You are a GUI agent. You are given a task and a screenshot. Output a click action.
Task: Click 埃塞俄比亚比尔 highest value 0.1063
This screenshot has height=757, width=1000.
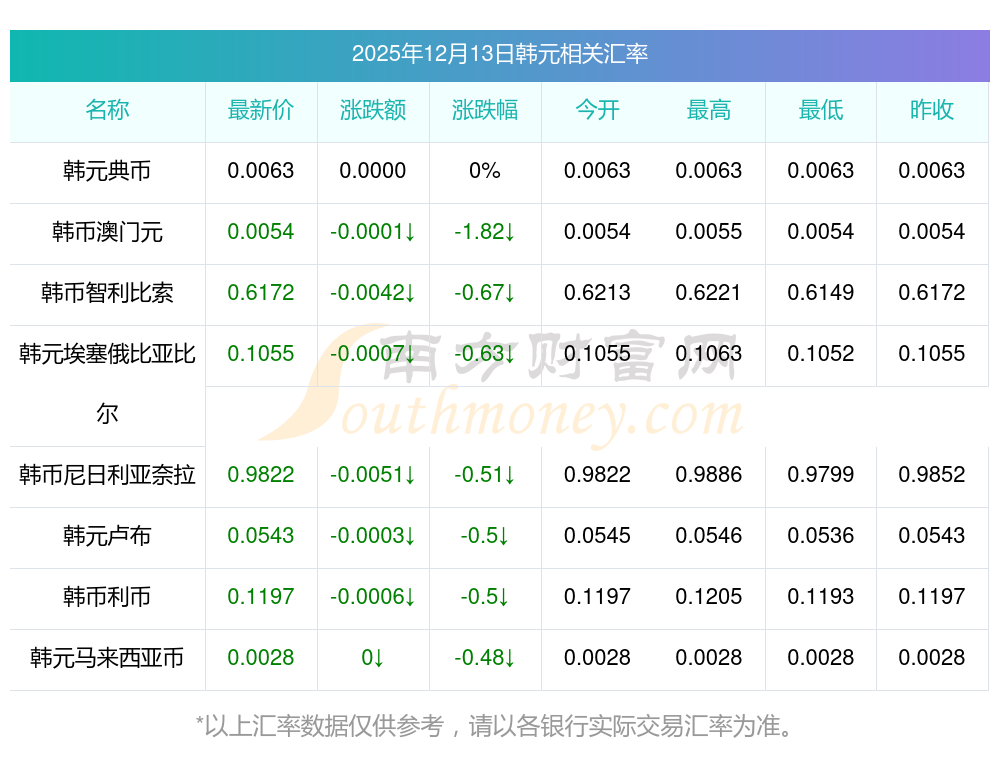pos(709,353)
